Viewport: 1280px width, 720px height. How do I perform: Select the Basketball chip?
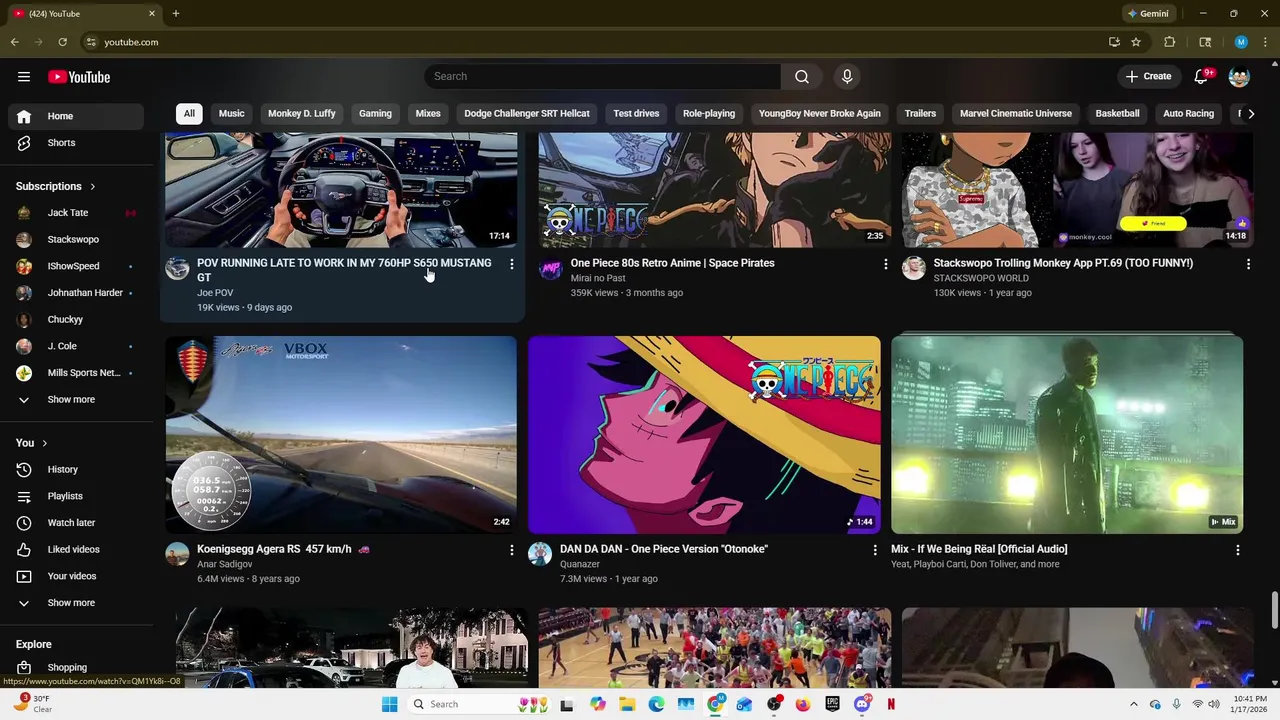1117,114
